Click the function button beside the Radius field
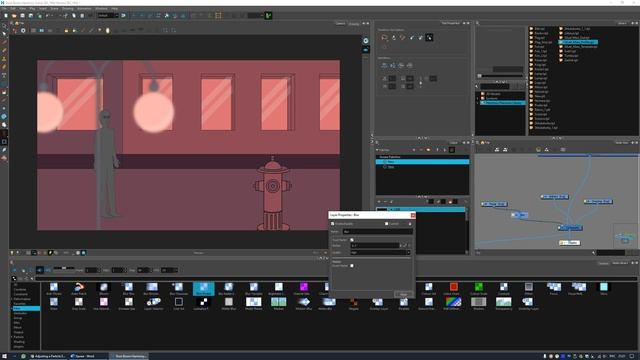Image resolution: width=640 pixels, height=360 pixels. pos(405,245)
